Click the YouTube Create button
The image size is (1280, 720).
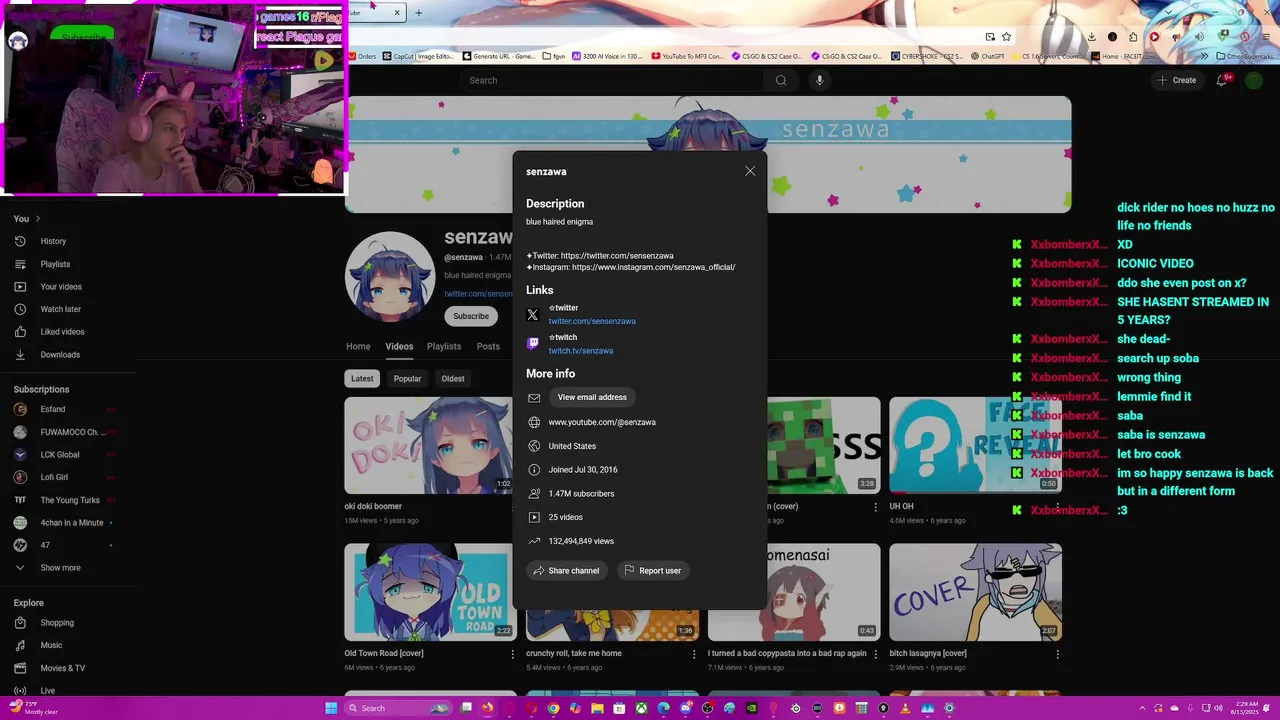click(1177, 80)
